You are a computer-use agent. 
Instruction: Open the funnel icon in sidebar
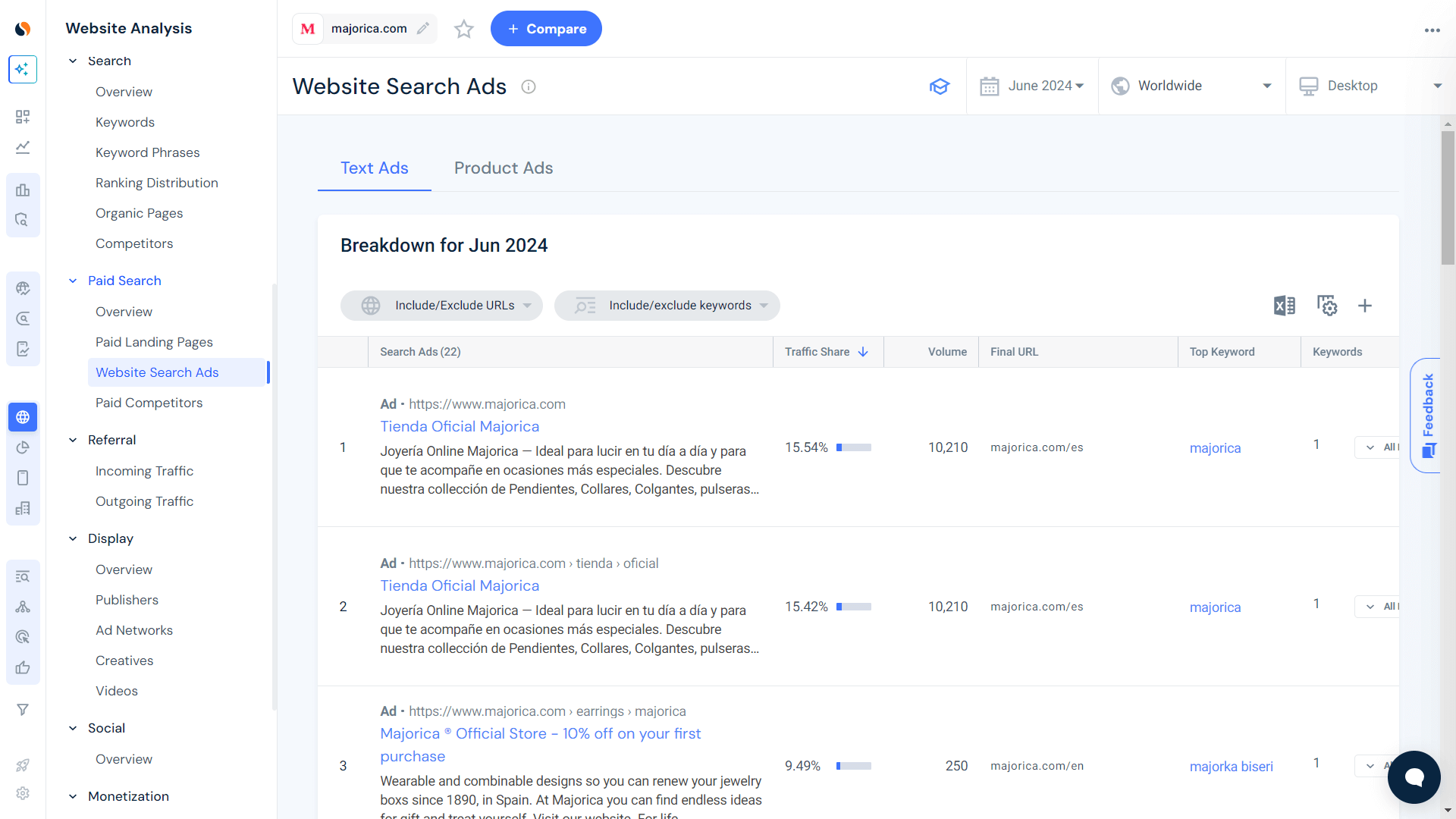pyautogui.click(x=23, y=710)
